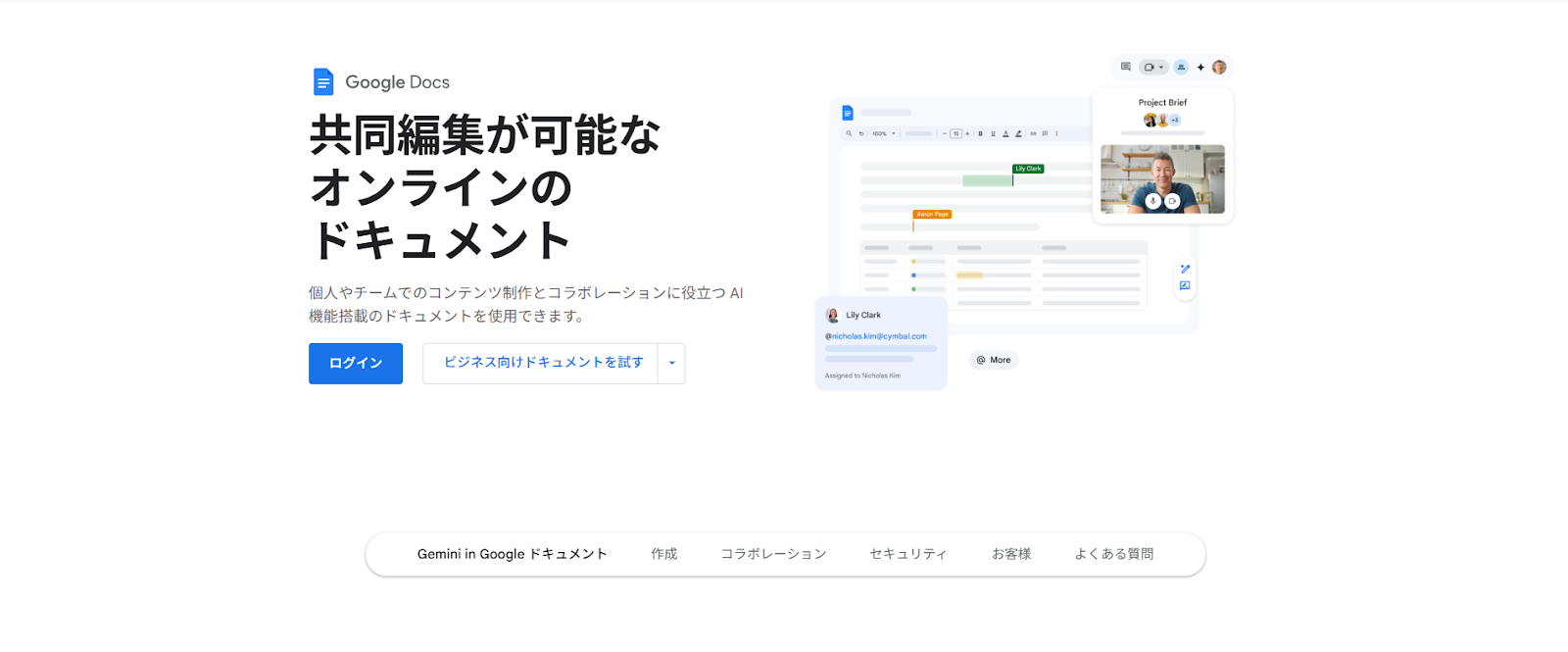This screenshot has height=652, width=1568.
Task: Click the camera icon on video thumbnail
Action: click(x=1172, y=201)
